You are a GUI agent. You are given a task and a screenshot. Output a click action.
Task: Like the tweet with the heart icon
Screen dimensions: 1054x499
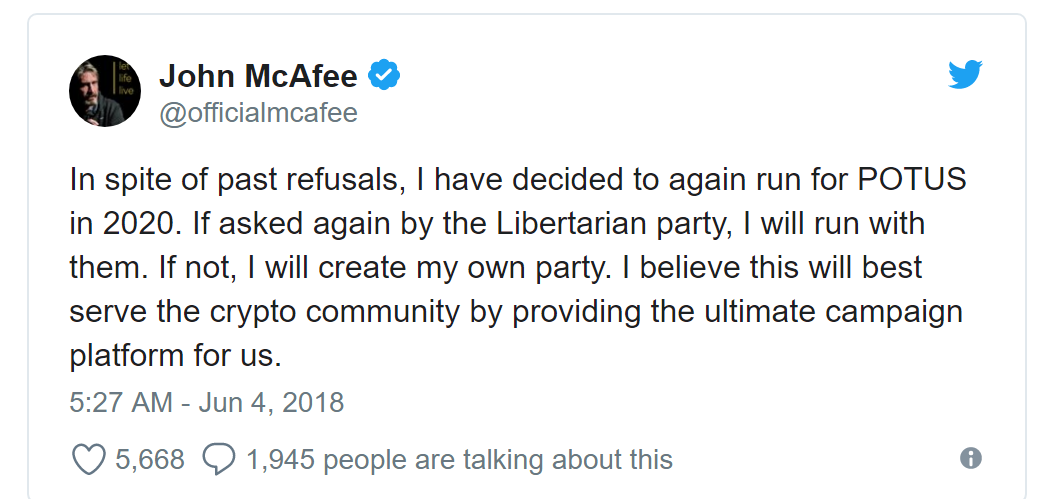[x=89, y=459]
